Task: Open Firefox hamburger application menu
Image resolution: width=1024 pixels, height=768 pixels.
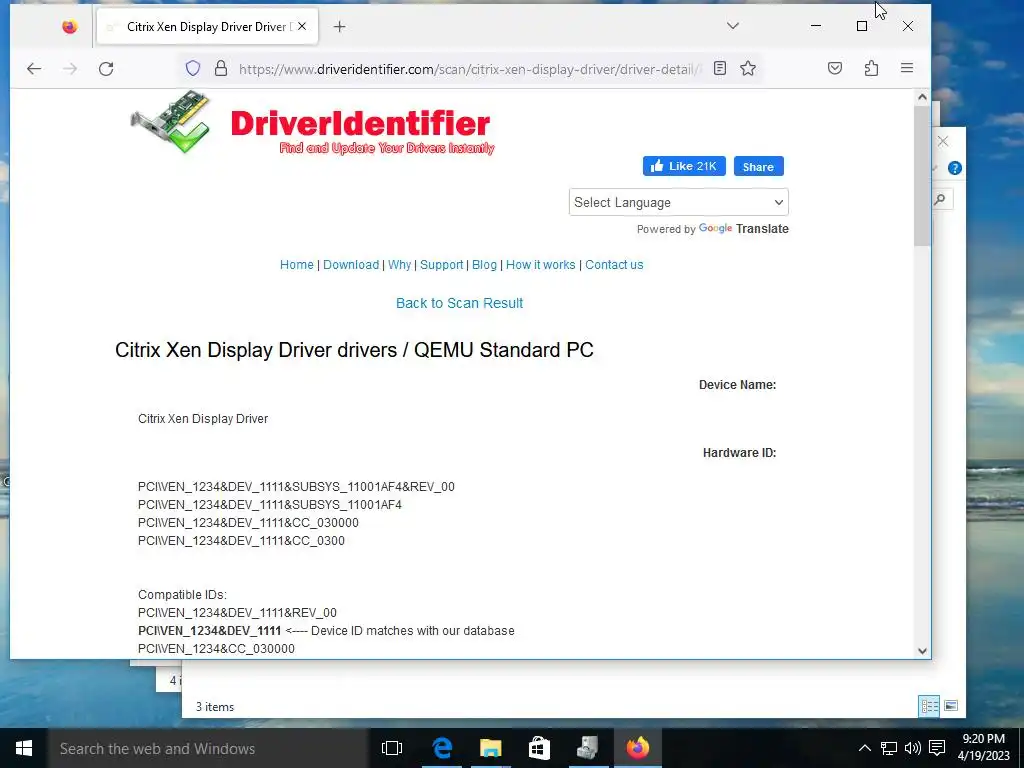Action: tap(906, 68)
